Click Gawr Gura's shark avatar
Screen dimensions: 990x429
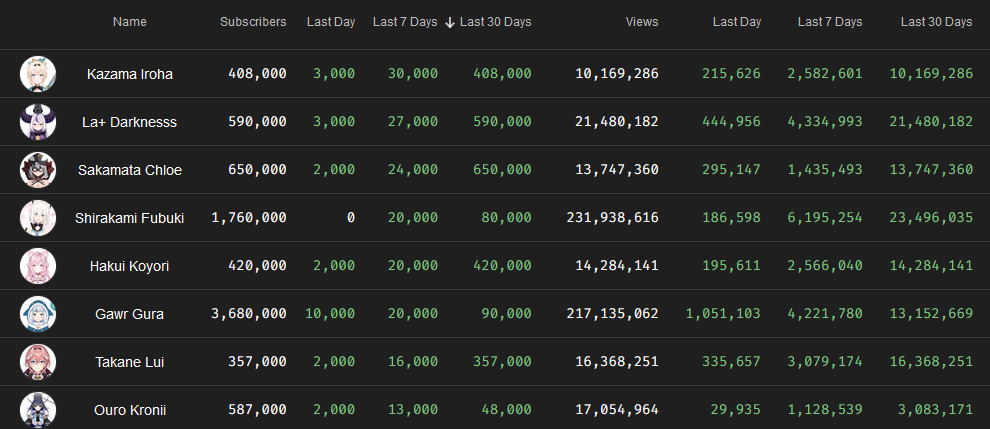pos(38,314)
